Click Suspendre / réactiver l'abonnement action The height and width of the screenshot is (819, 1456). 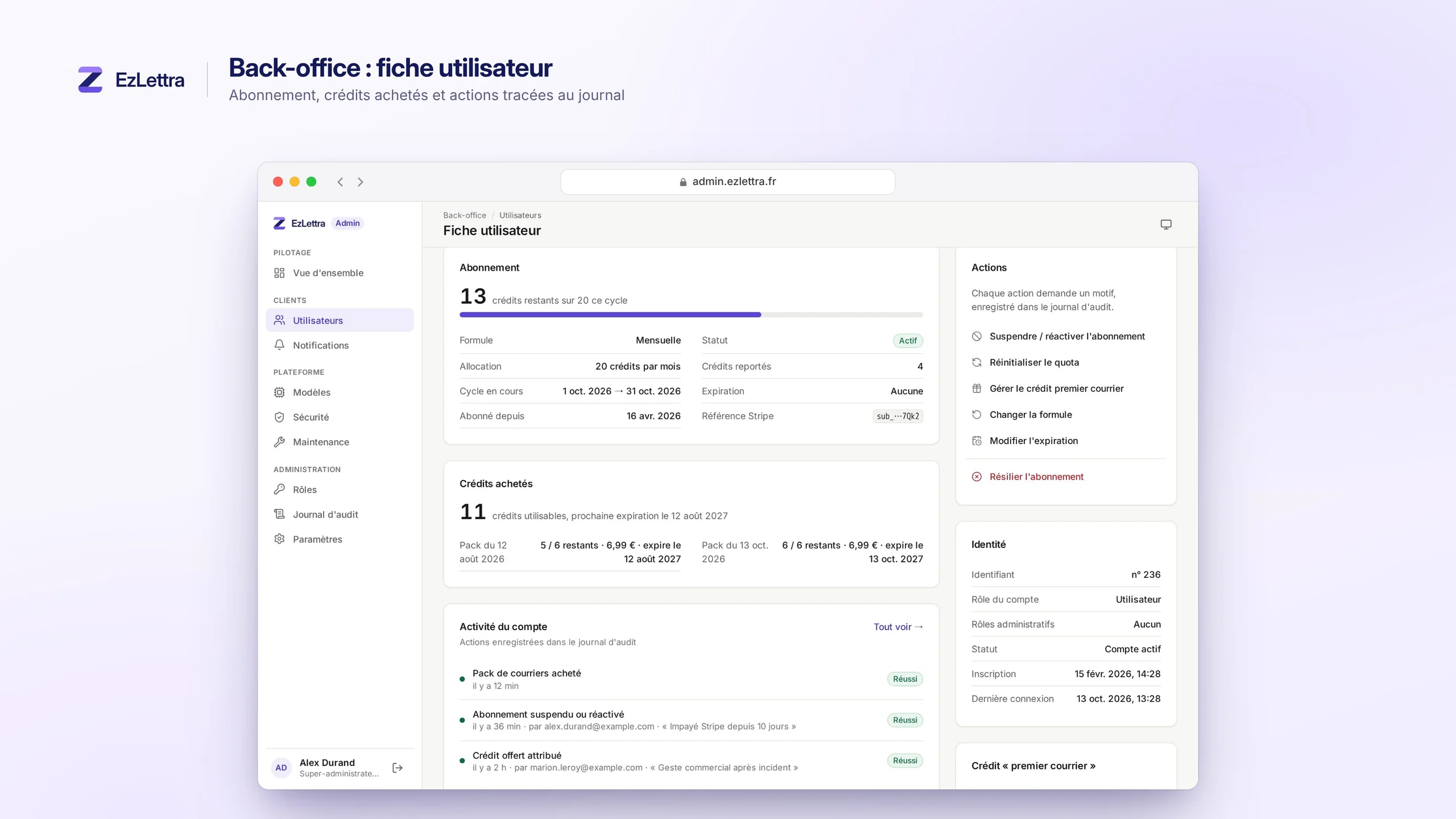click(x=1066, y=336)
